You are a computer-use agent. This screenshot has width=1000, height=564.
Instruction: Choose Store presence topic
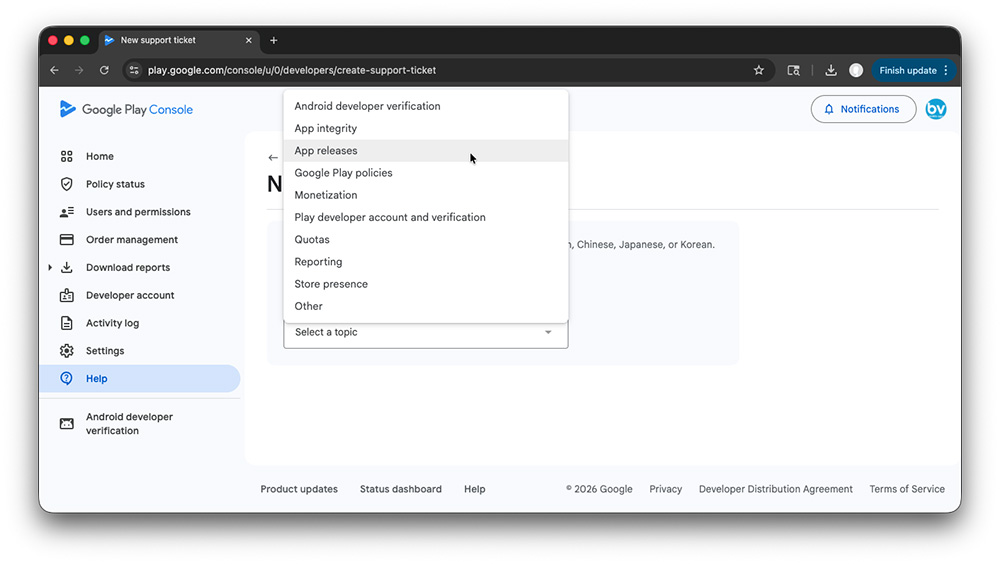tap(425, 284)
